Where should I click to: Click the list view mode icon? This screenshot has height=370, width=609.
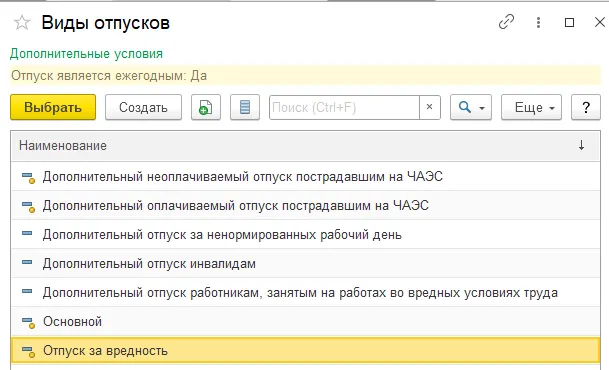[245, 107]
